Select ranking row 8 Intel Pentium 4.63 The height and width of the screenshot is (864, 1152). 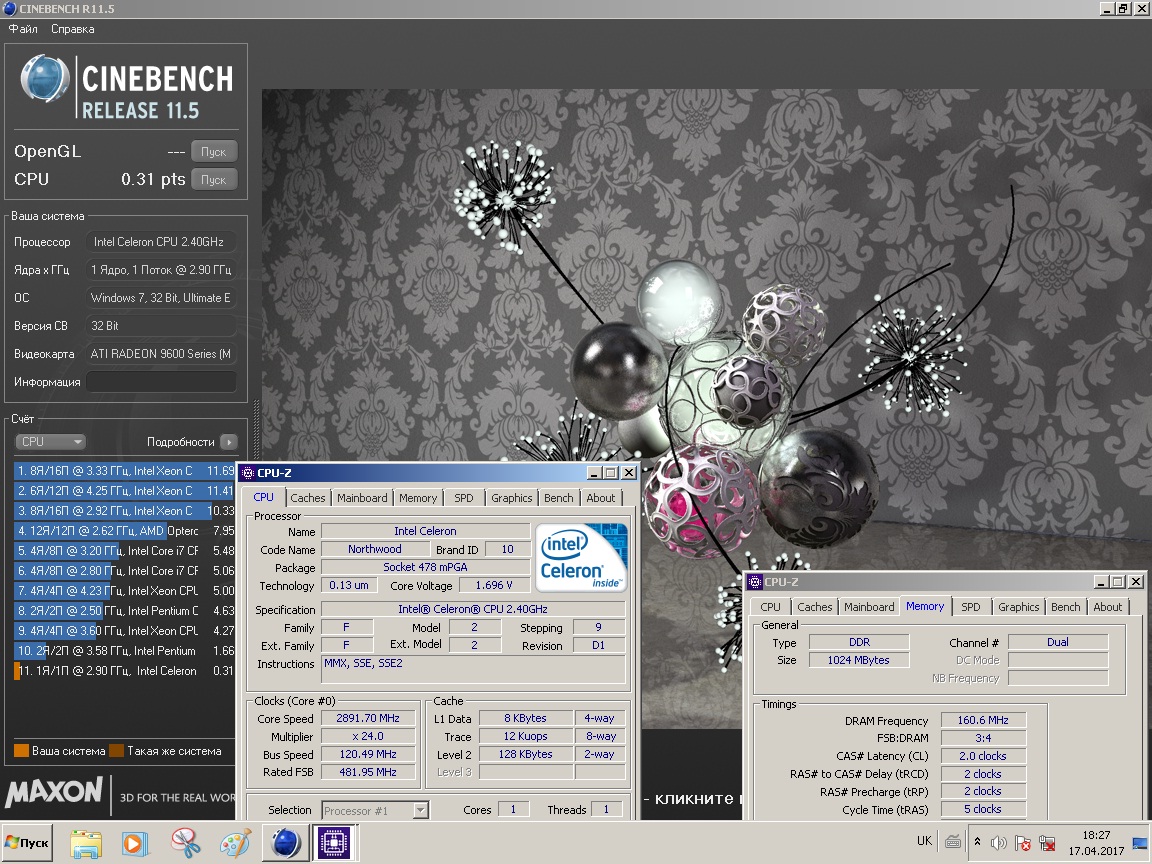[x=124, y=611]
